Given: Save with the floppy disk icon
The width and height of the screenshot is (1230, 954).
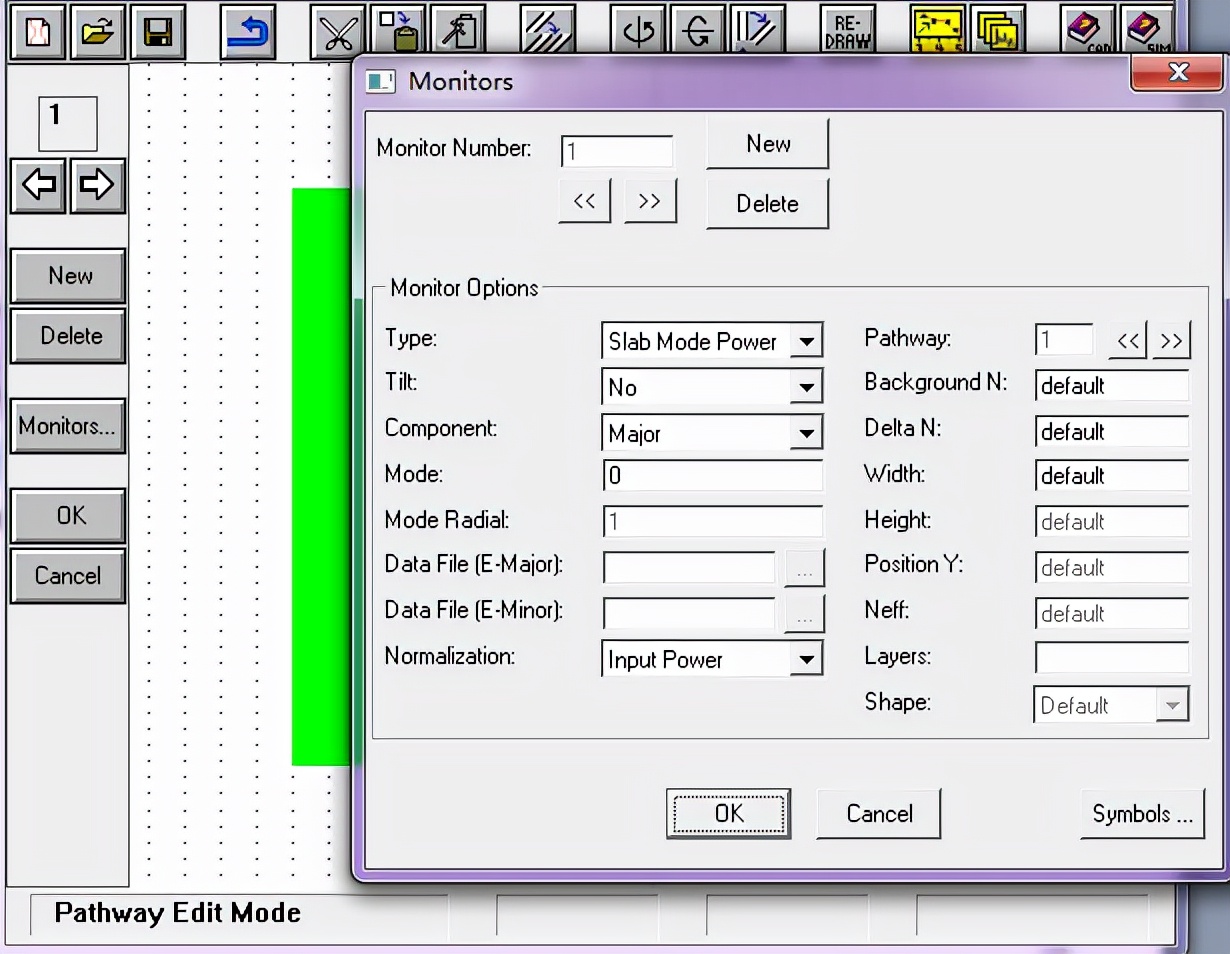Looking at the screenshot, I should (x=156, y=33).
